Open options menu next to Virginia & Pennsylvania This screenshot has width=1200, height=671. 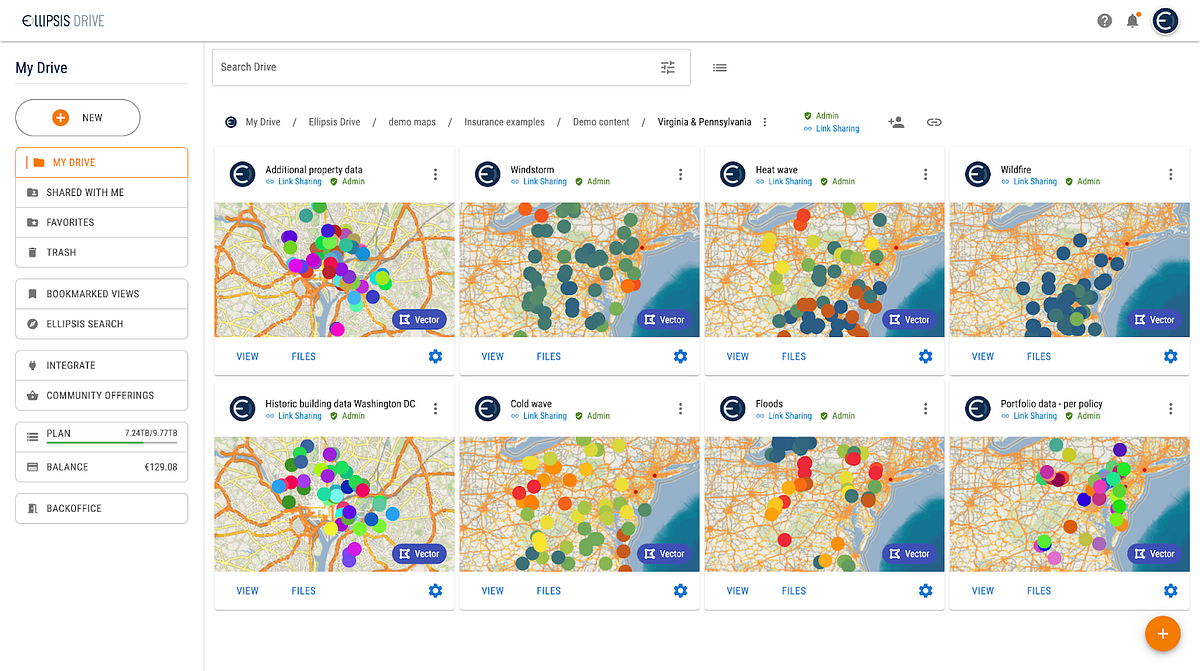(x=765, y=121)
